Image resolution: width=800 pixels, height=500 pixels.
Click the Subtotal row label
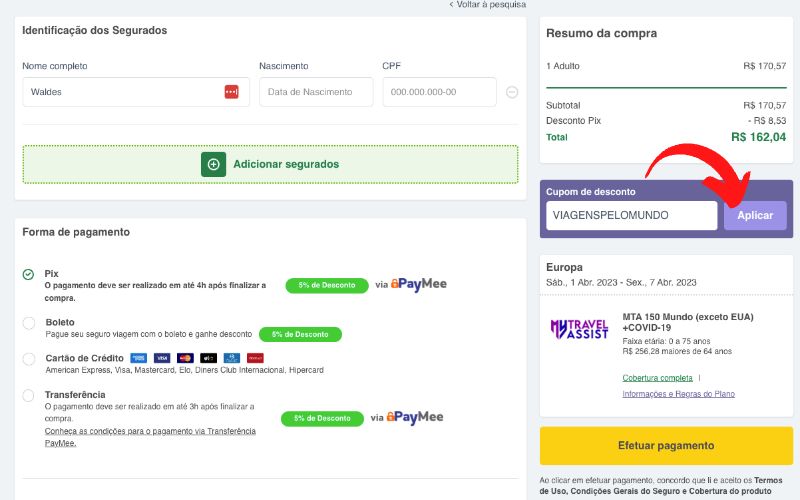tap(563, 106)
